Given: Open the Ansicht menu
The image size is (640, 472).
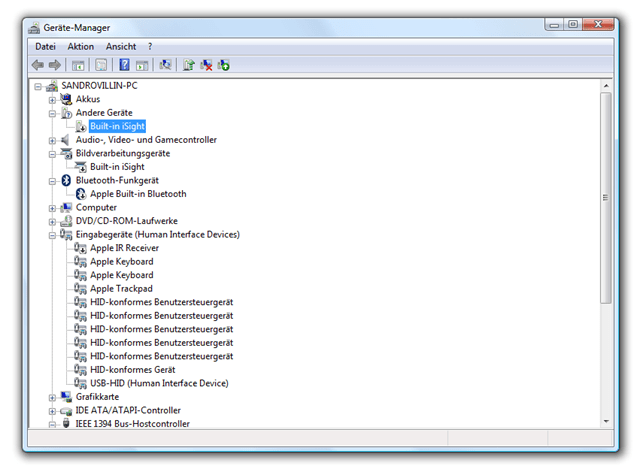Looking at the screenshot, I should pos(121,46).
